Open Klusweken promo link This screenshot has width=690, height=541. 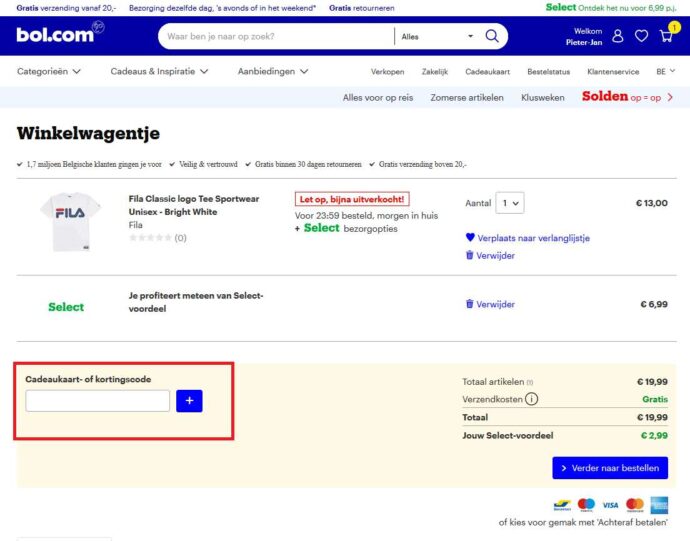543,98
